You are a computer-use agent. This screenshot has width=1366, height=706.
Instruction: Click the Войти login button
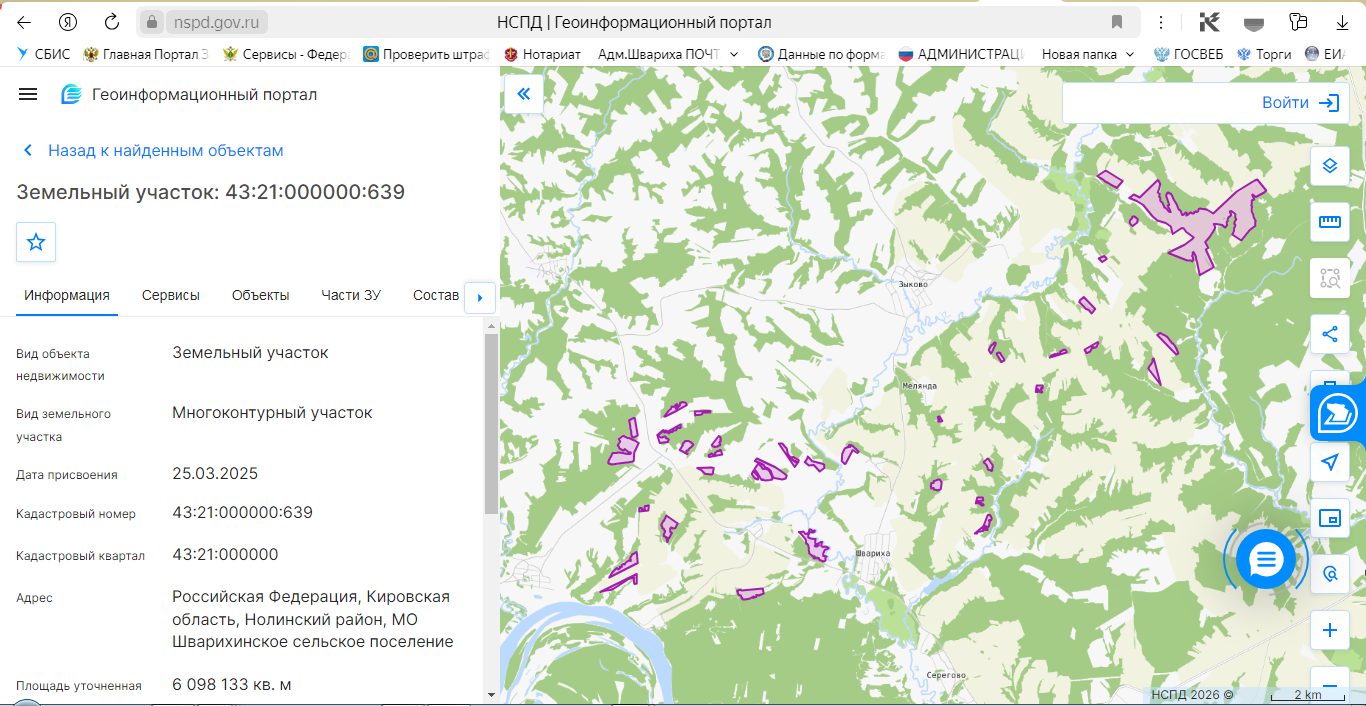(x=1299, y=103)
